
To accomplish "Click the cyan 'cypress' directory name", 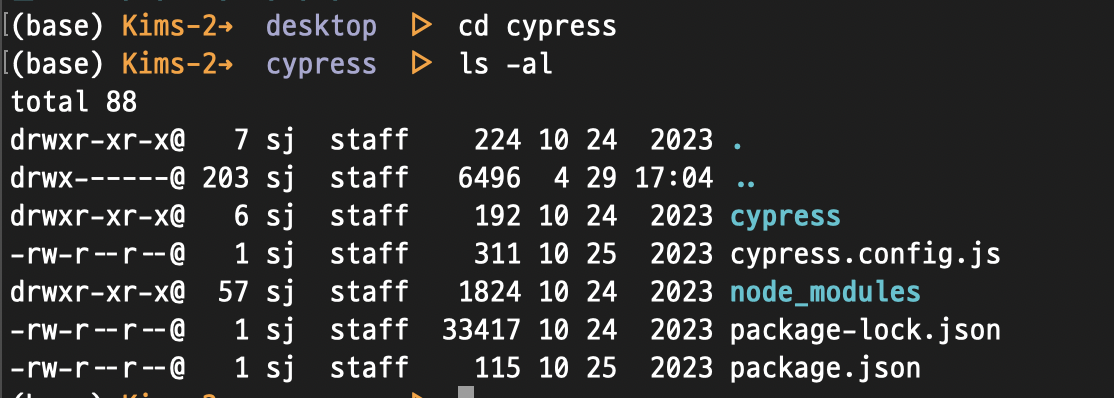I will (785, 216).
